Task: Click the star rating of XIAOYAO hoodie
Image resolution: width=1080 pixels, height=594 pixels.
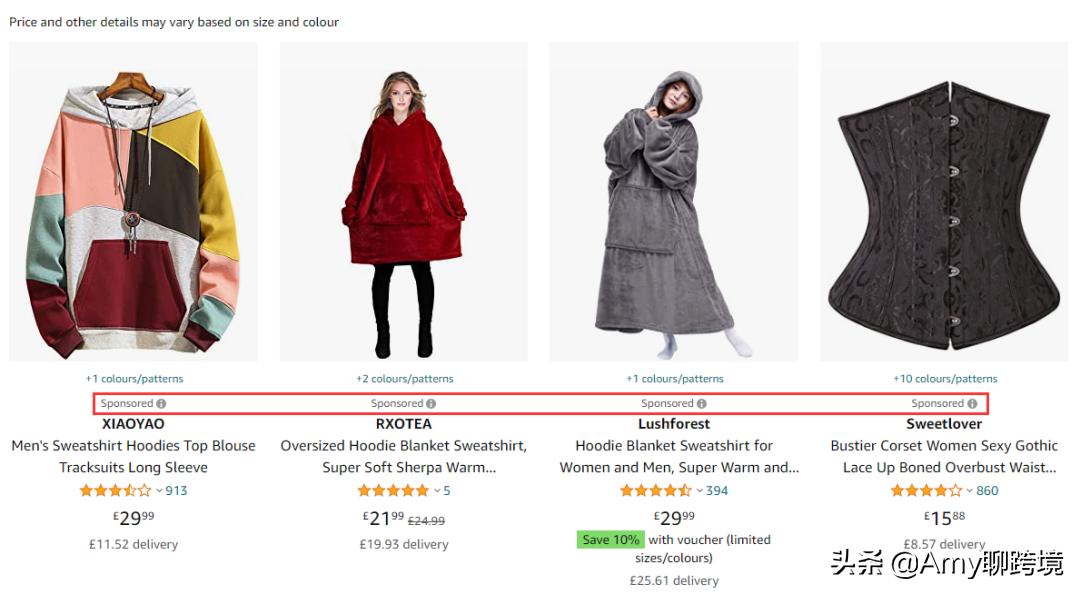Action: [x=115, y=491]
